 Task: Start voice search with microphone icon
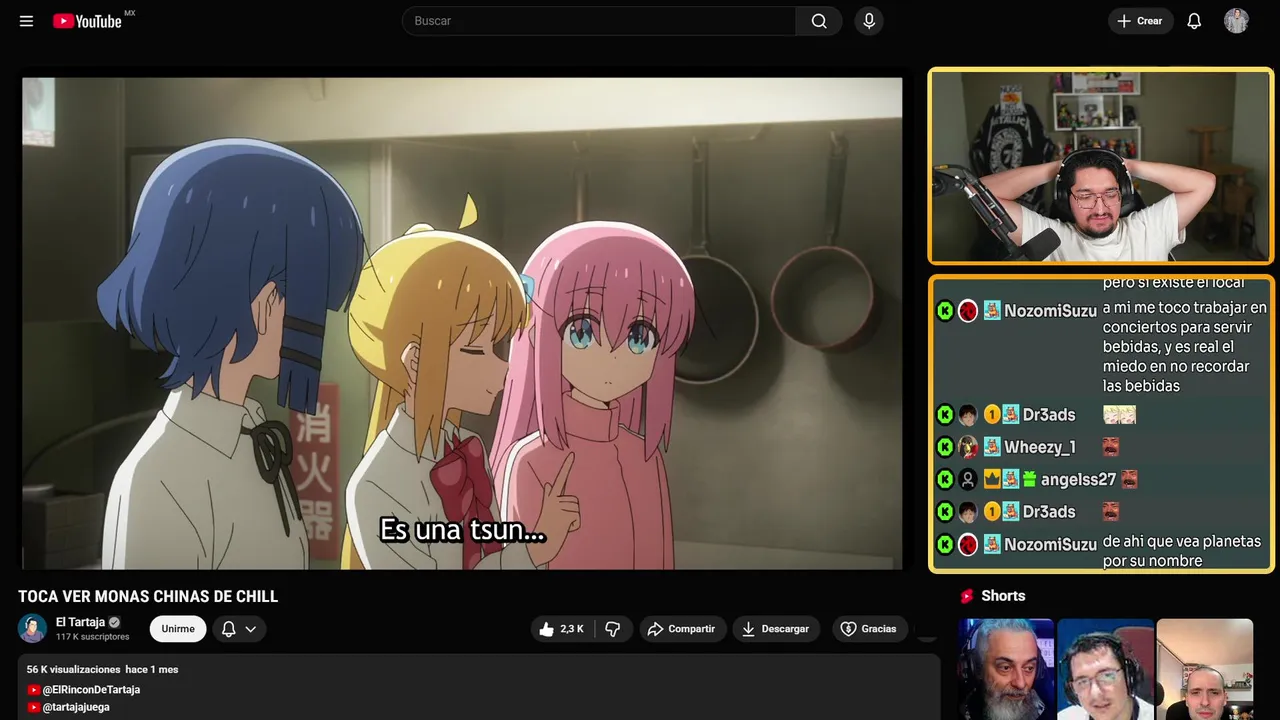(869, 21)
